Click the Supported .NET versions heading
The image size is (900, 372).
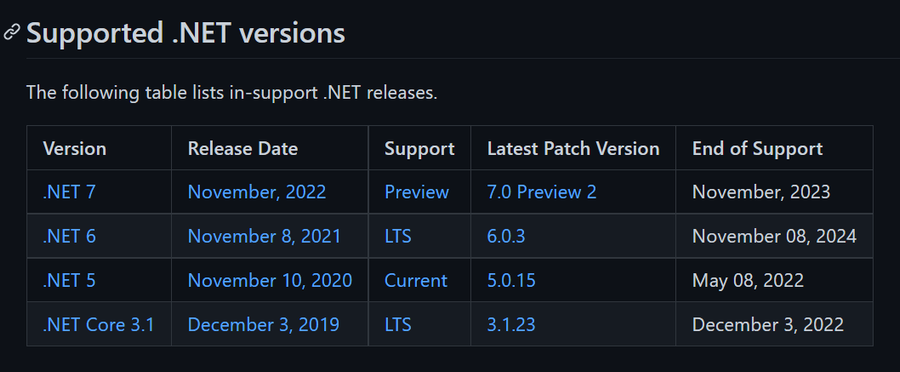185,33
